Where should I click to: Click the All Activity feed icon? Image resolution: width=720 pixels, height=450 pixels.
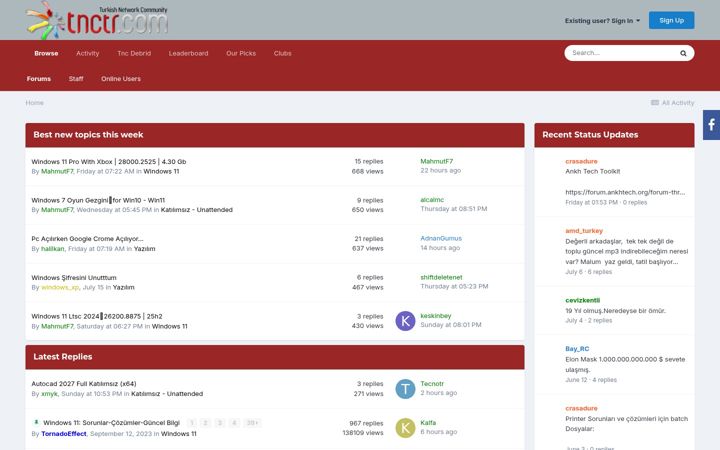pyautogui.click(x=655, y=102)
